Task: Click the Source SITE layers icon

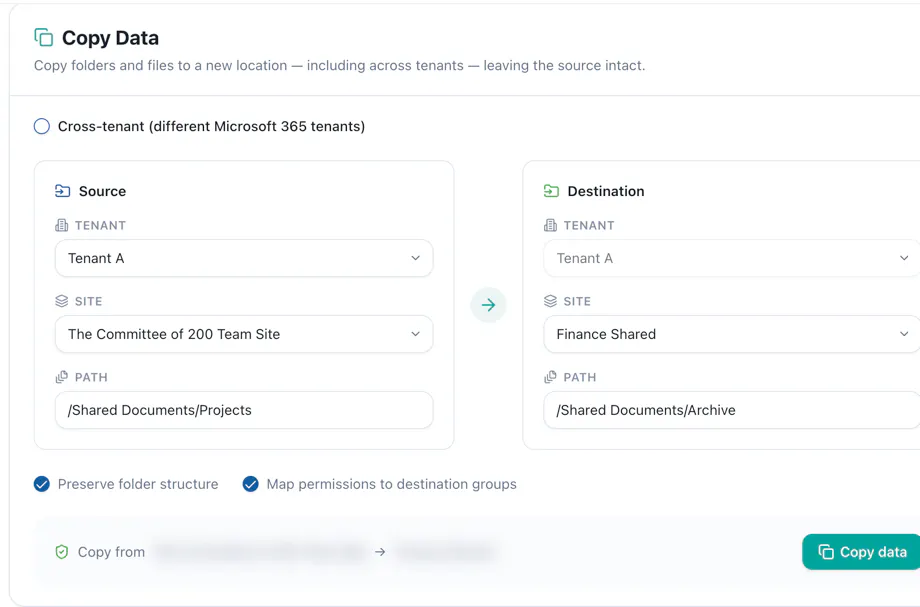Action: pos(62,301)
